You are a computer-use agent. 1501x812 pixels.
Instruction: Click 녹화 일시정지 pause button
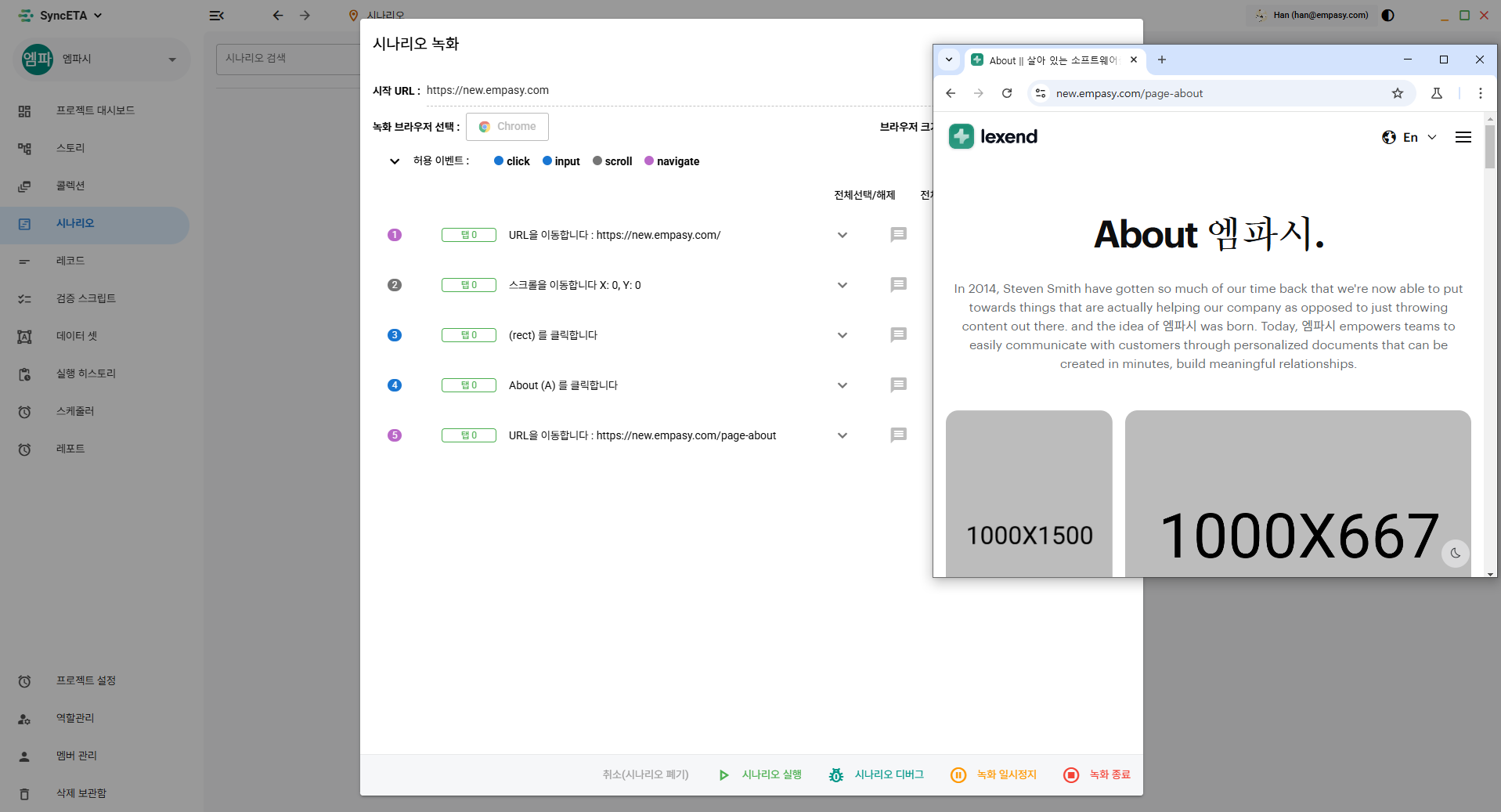pos(994,774)
